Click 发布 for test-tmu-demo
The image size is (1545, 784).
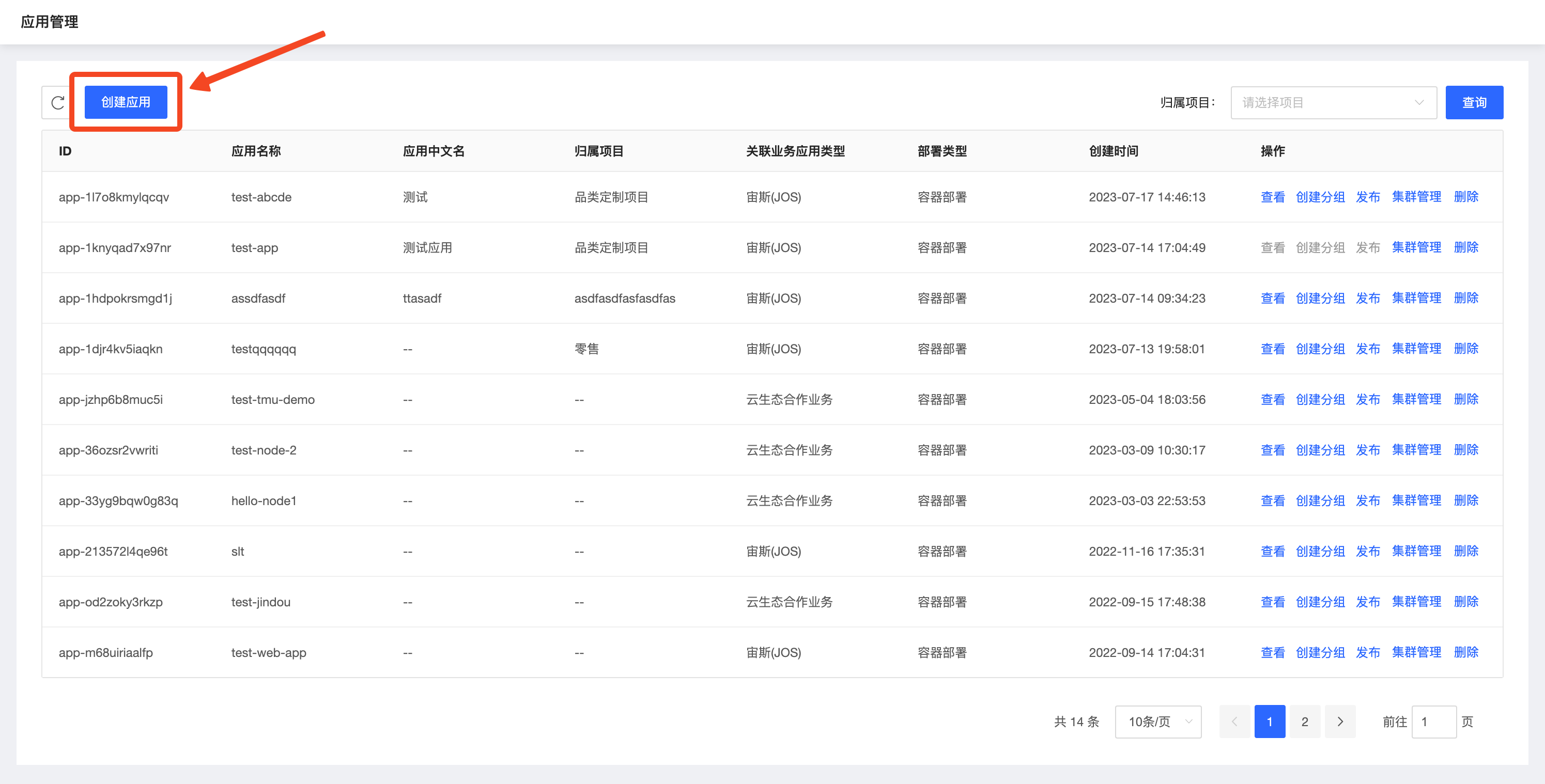coord(1367,399)
